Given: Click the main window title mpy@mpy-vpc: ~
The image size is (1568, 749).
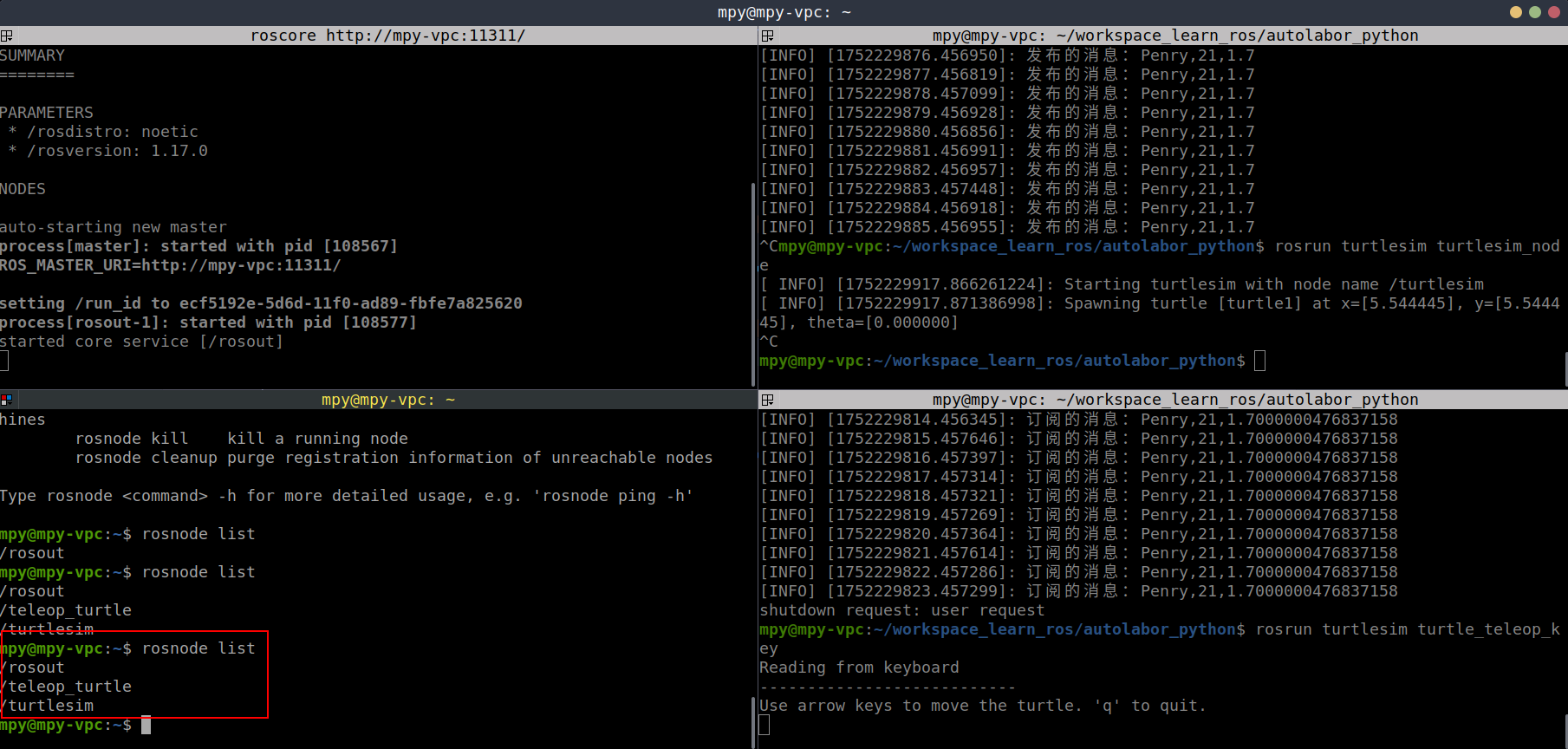Looking at the screenshot, I should [784, 12].
